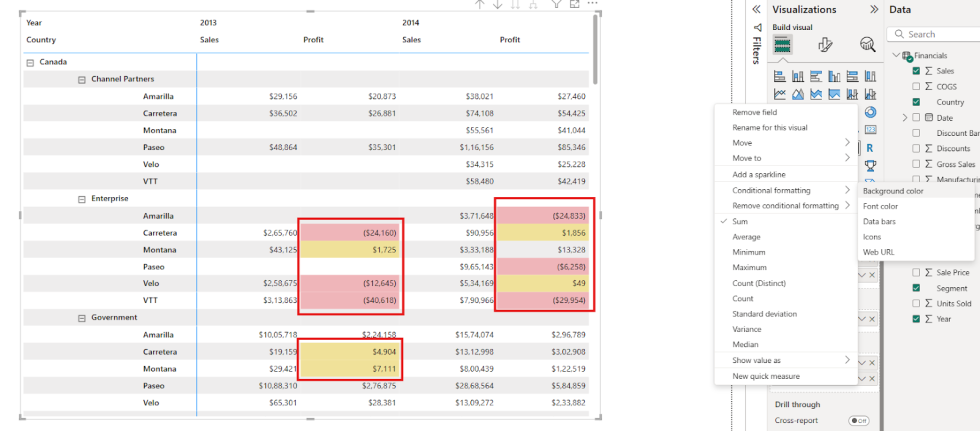Uncheck the Sales field checkbox
This screenshot has height=431, width=980.
916,71
